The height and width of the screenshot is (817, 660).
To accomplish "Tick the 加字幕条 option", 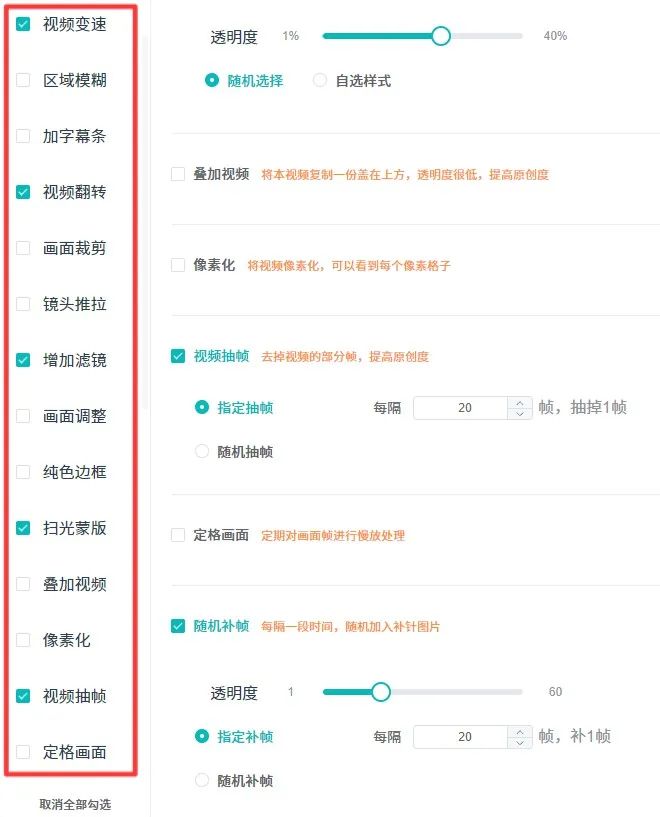I will (23, 136).
